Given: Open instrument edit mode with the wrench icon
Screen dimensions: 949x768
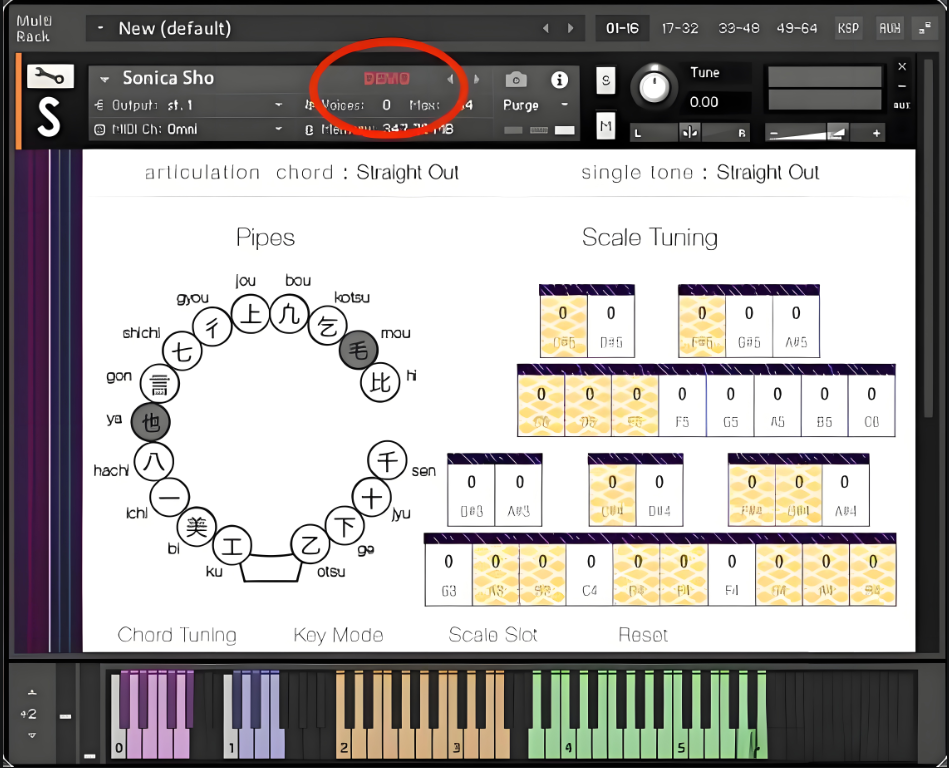Looking at the screenshot, I should click(x=49, y=76).
